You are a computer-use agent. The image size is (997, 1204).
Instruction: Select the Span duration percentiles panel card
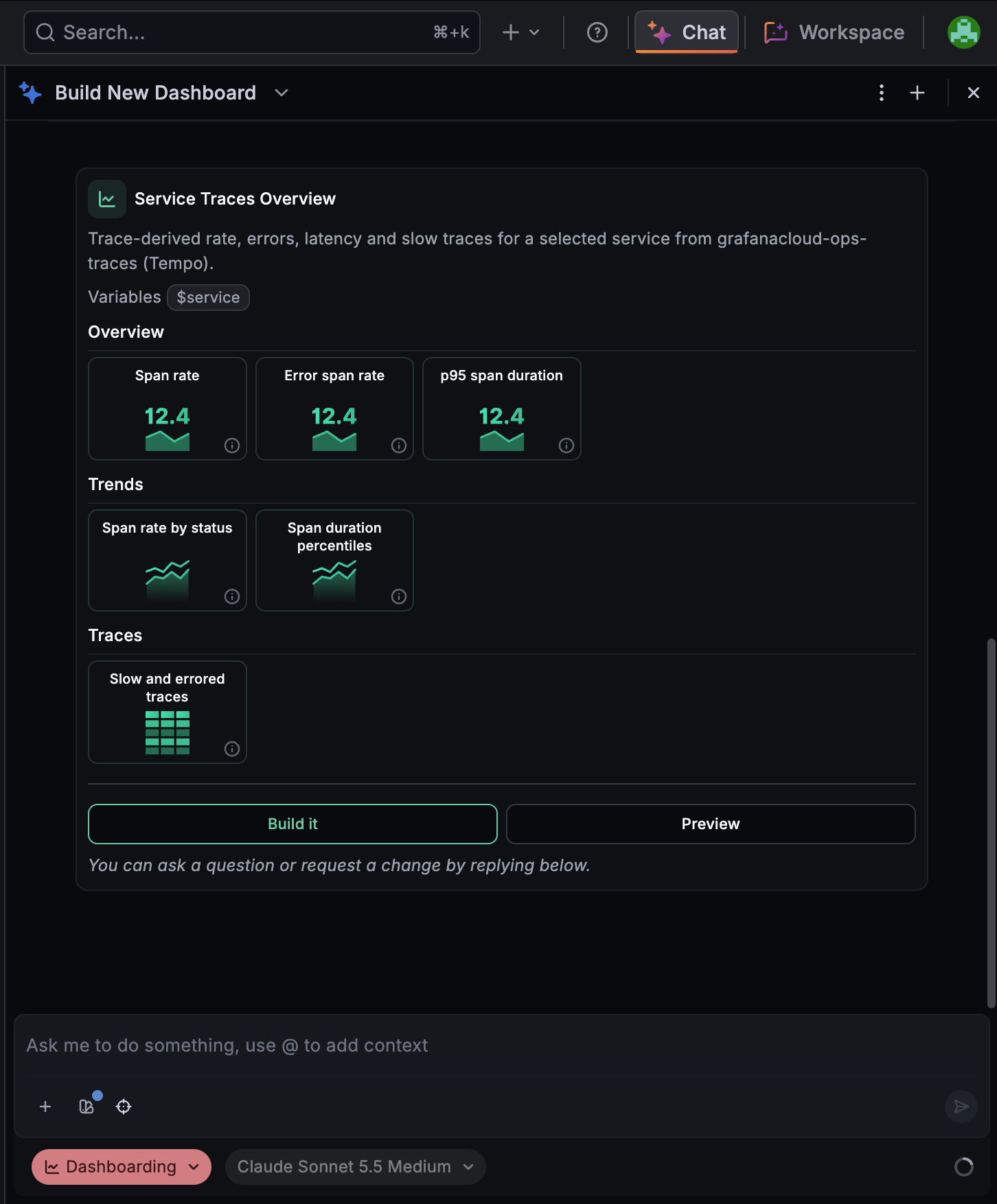pos(334,560)
